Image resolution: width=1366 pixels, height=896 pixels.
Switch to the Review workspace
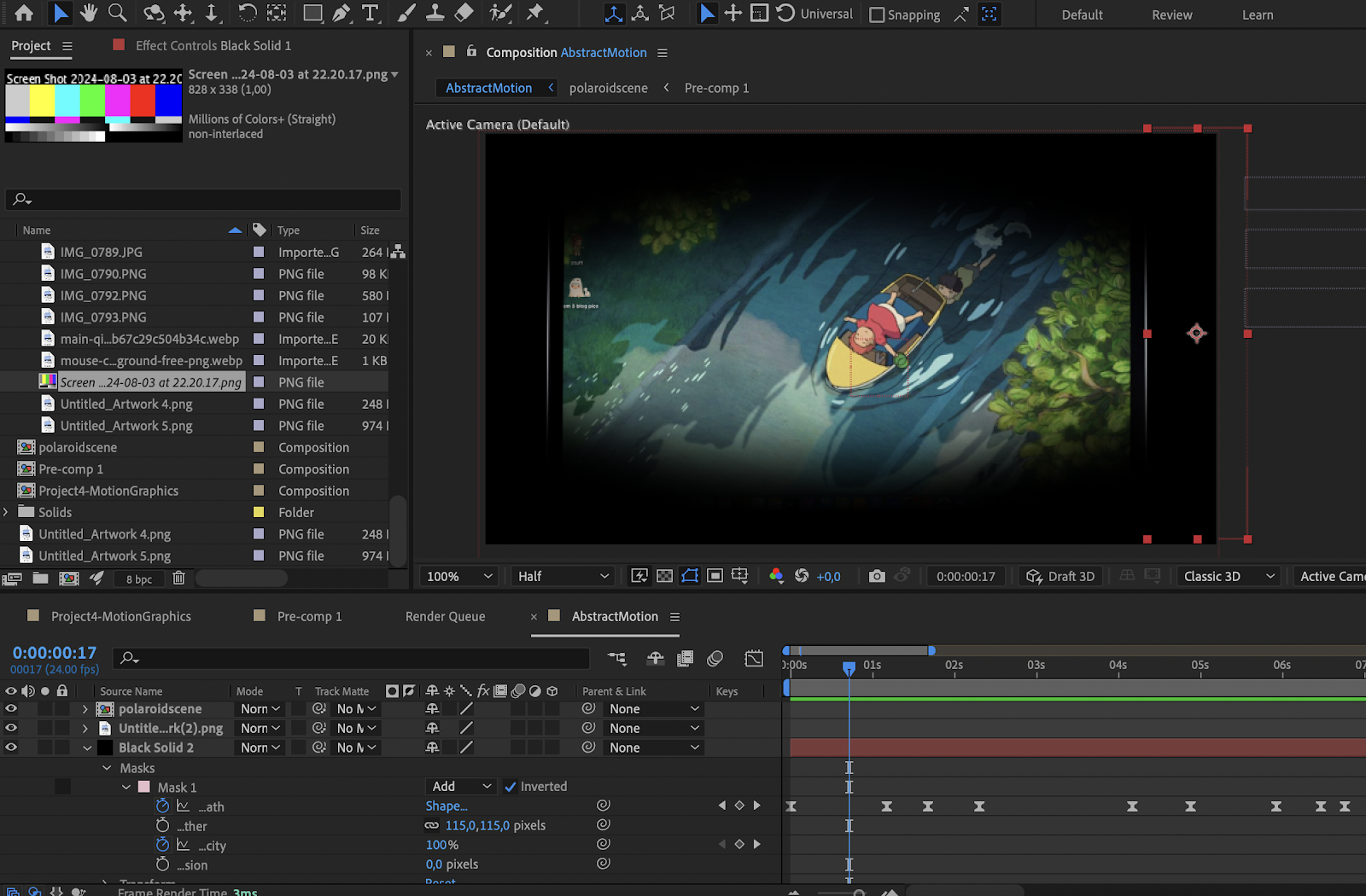(1172, 15)
